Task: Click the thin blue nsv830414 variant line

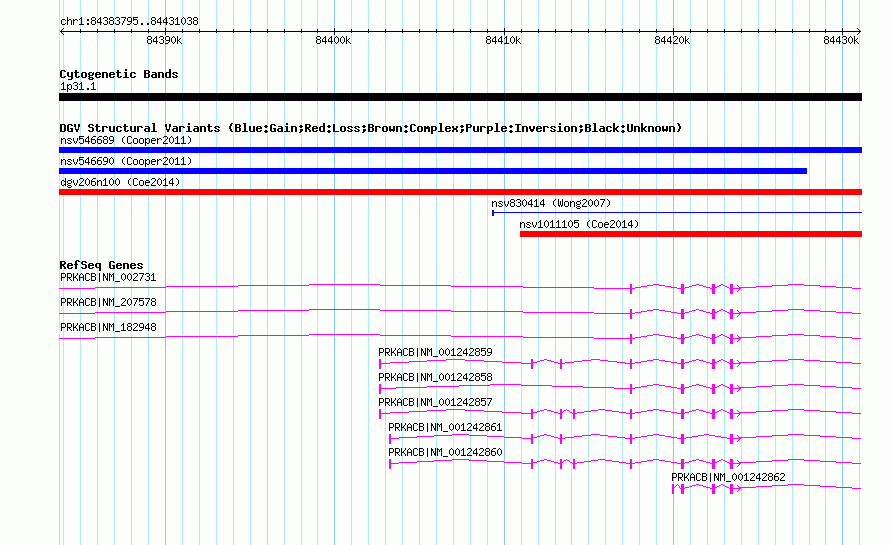Action: (677, 213)
